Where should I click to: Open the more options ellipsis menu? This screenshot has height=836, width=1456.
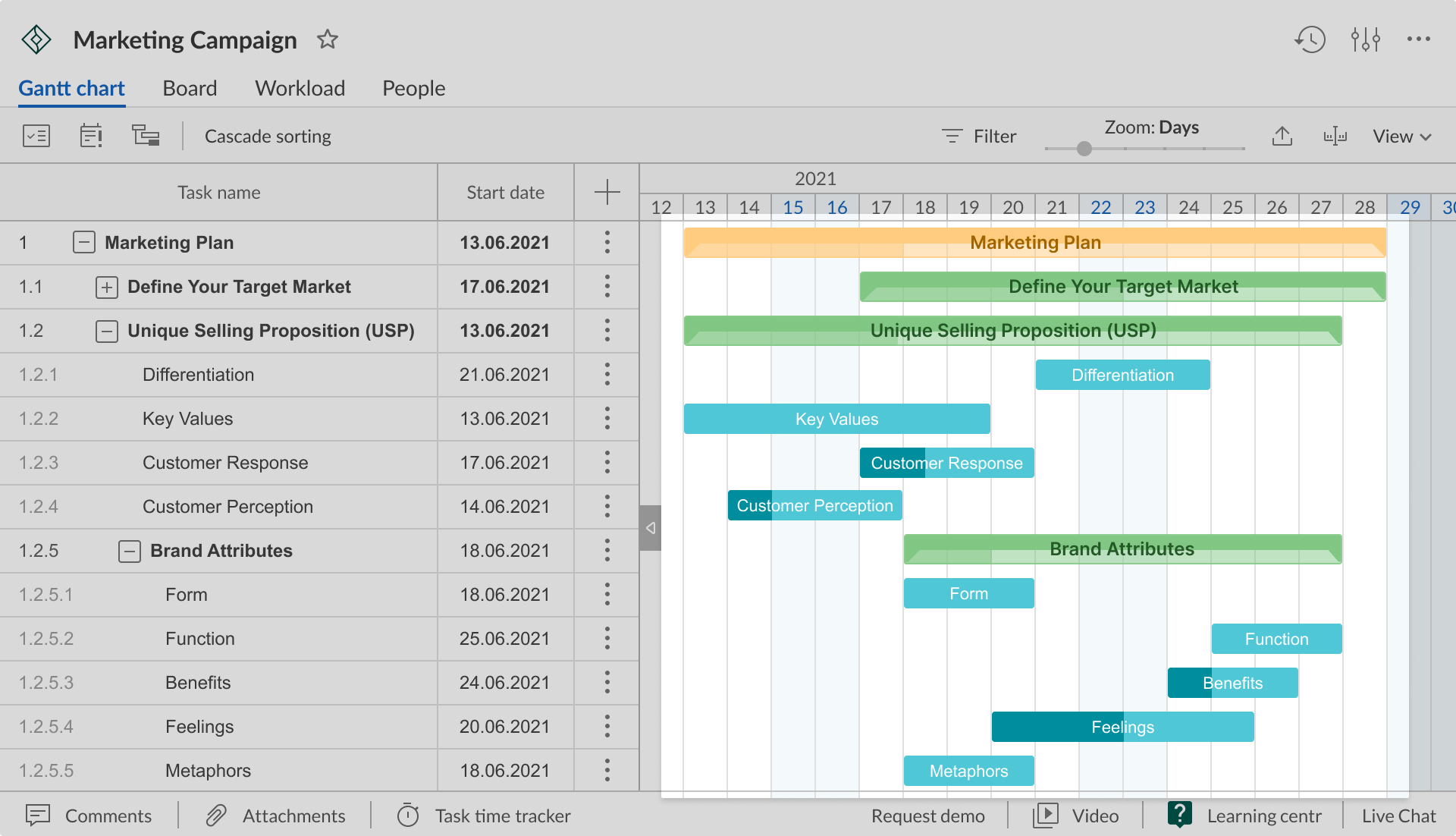1419,39
